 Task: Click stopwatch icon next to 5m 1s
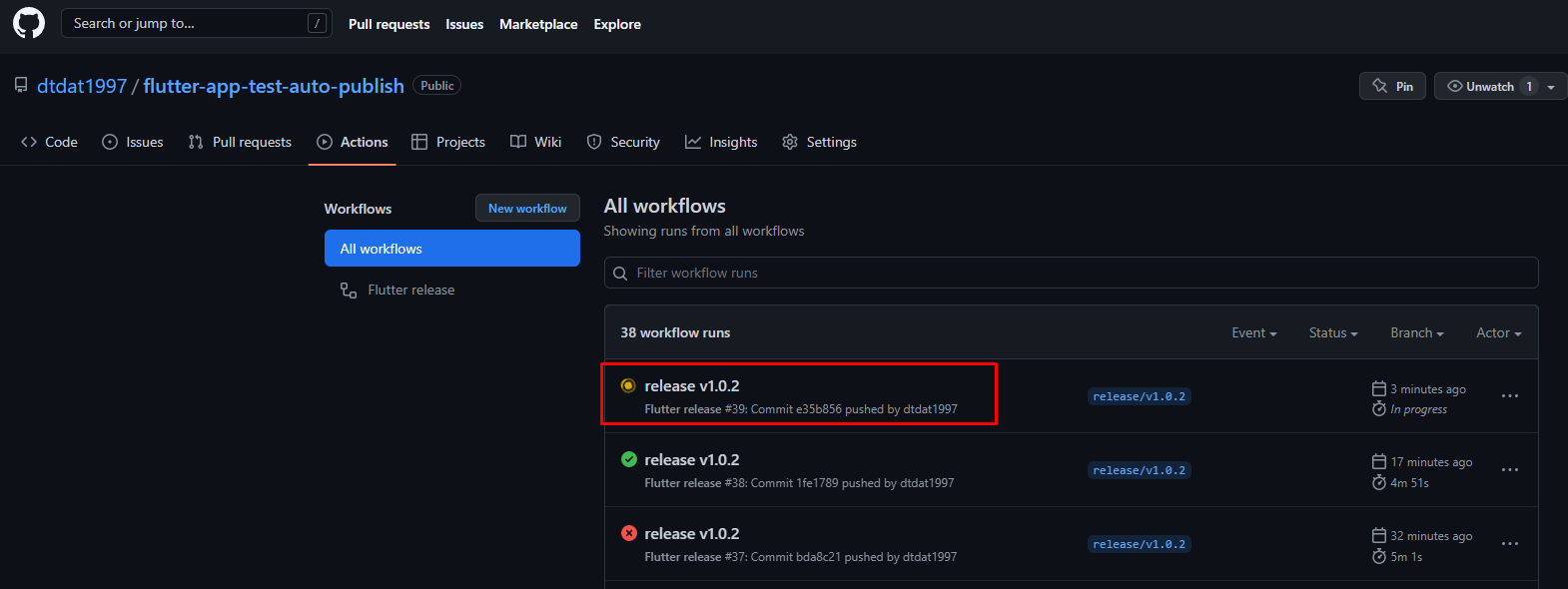pos(1379,556)
